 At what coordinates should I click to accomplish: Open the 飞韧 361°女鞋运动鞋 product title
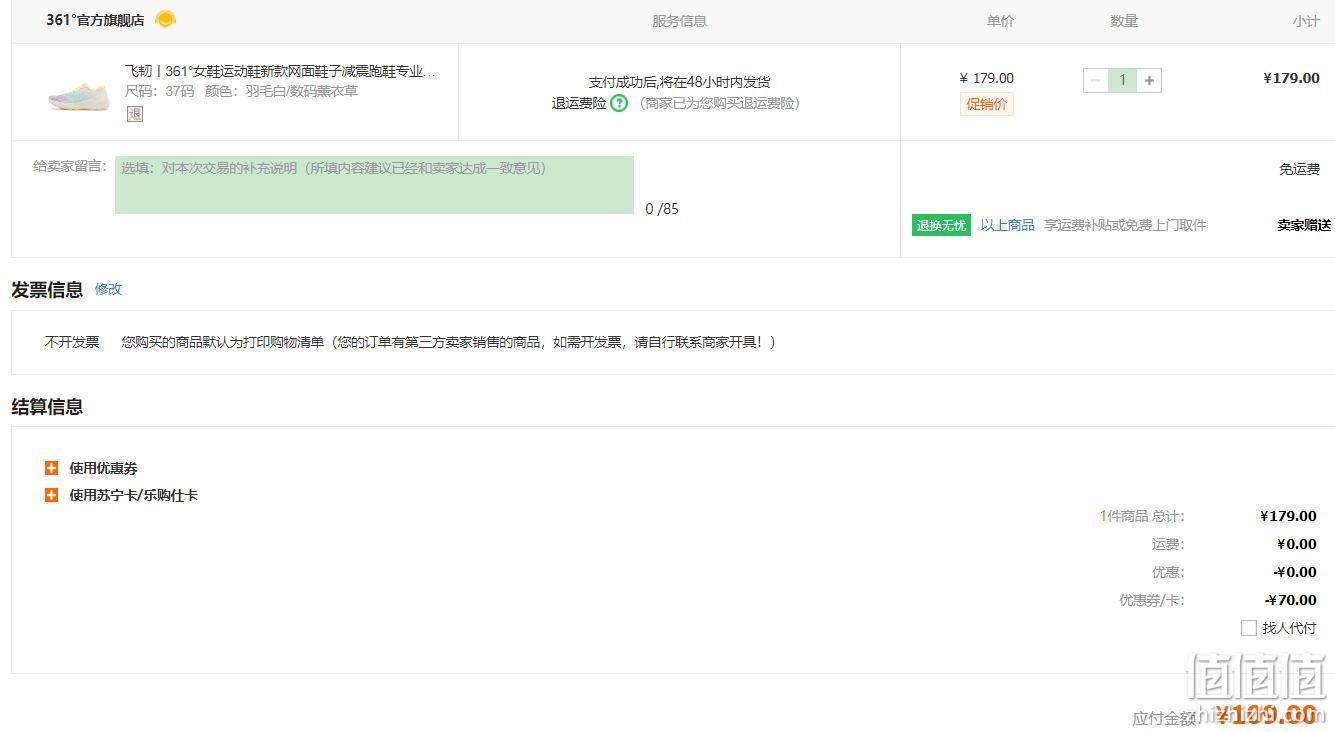point(280,71)
